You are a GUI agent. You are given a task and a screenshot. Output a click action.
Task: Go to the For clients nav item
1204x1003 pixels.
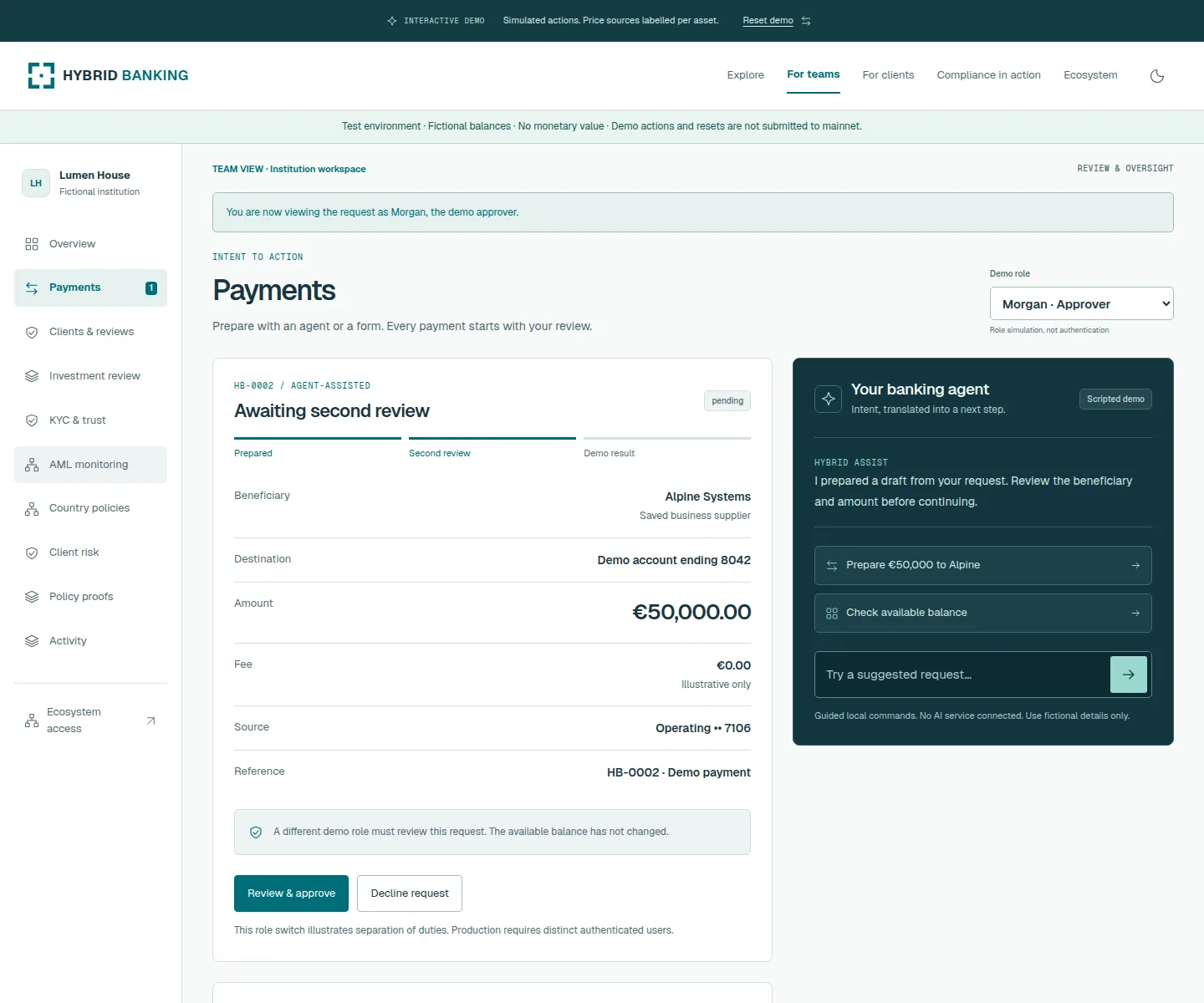click(x=888, y=75)
